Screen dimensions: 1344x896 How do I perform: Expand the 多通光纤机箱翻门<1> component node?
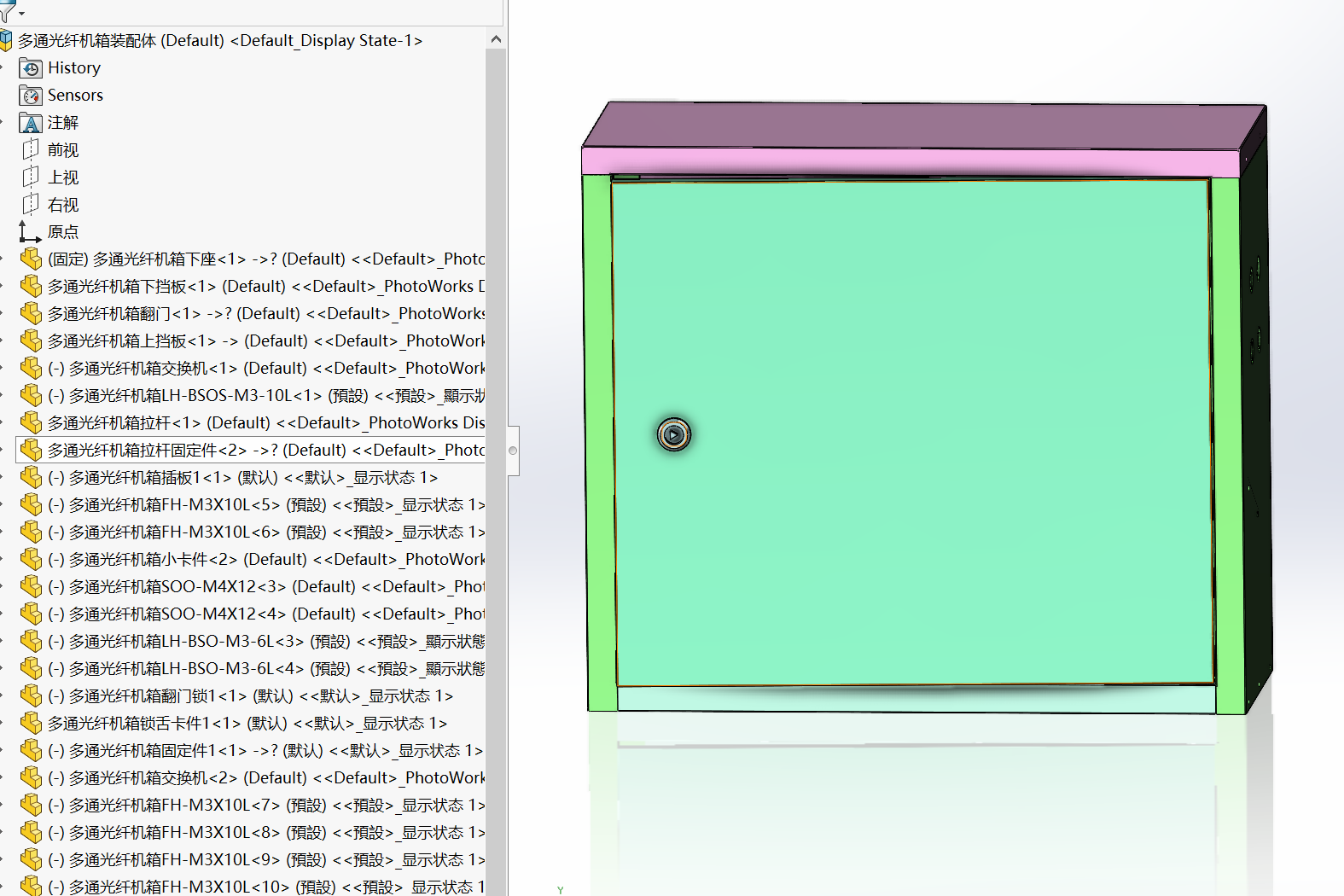(x=3, y=314)
